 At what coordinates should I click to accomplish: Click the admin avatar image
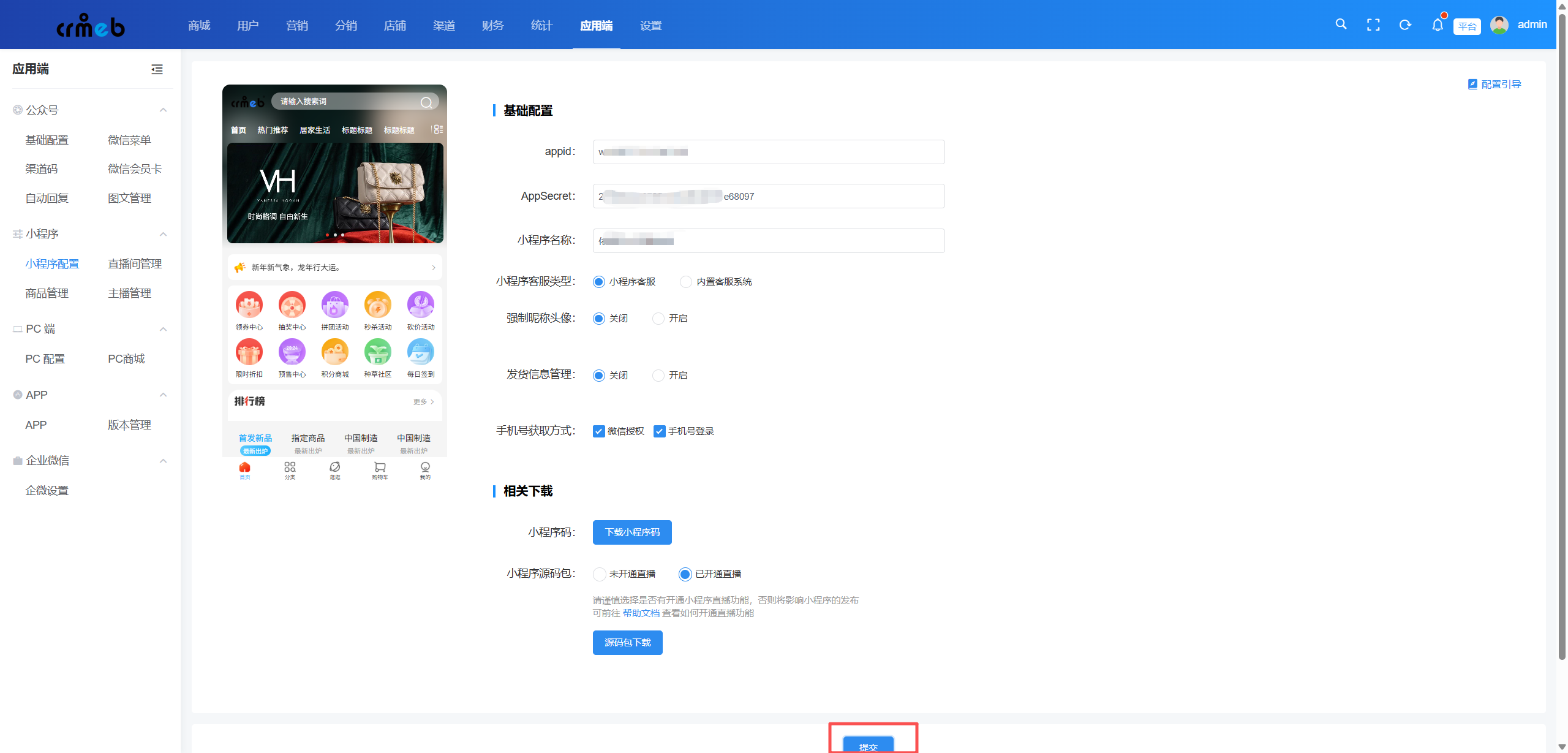coord(1499,25)
